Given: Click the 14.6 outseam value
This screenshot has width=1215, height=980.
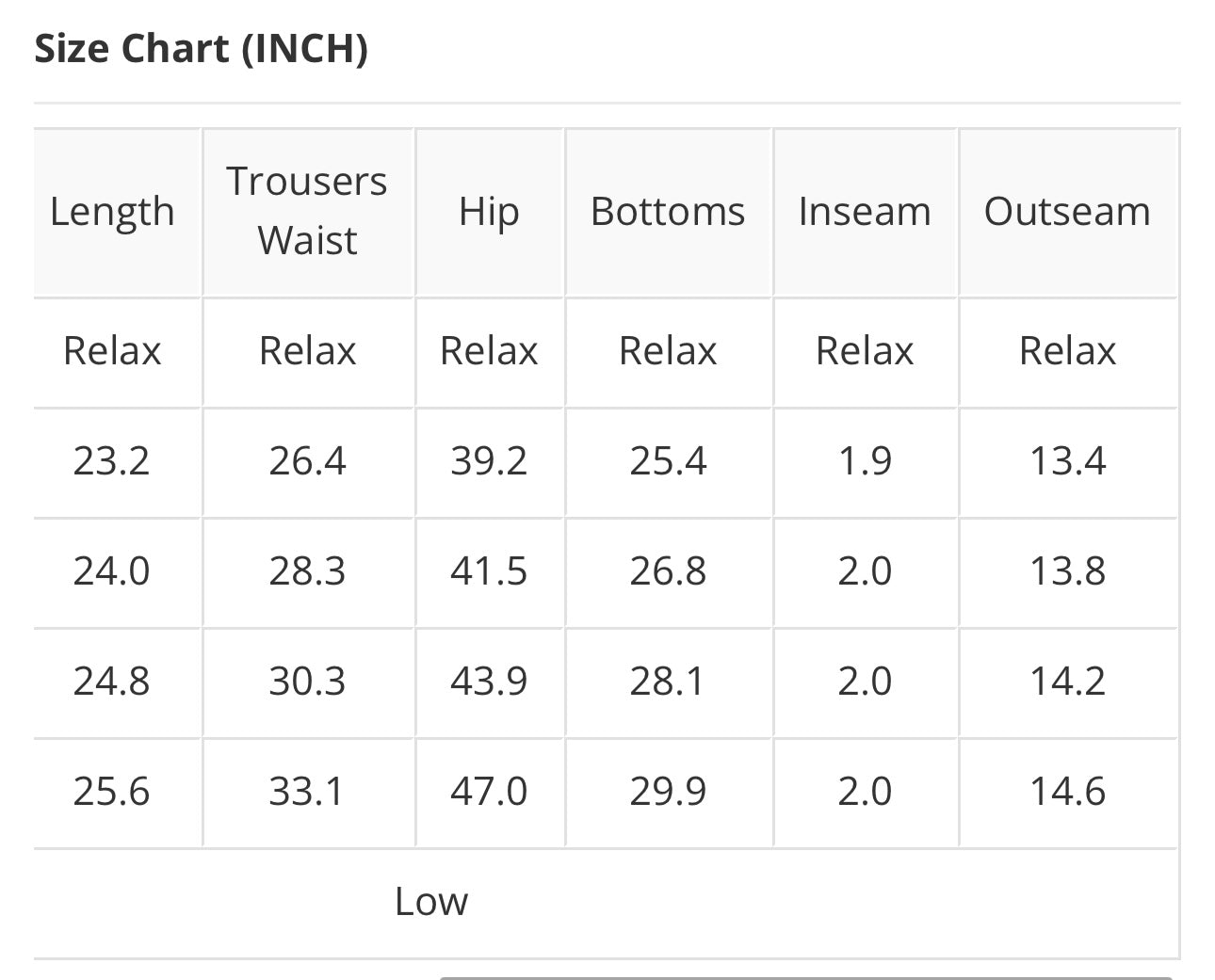Looking at the screenshot, I should (1067, 792).
